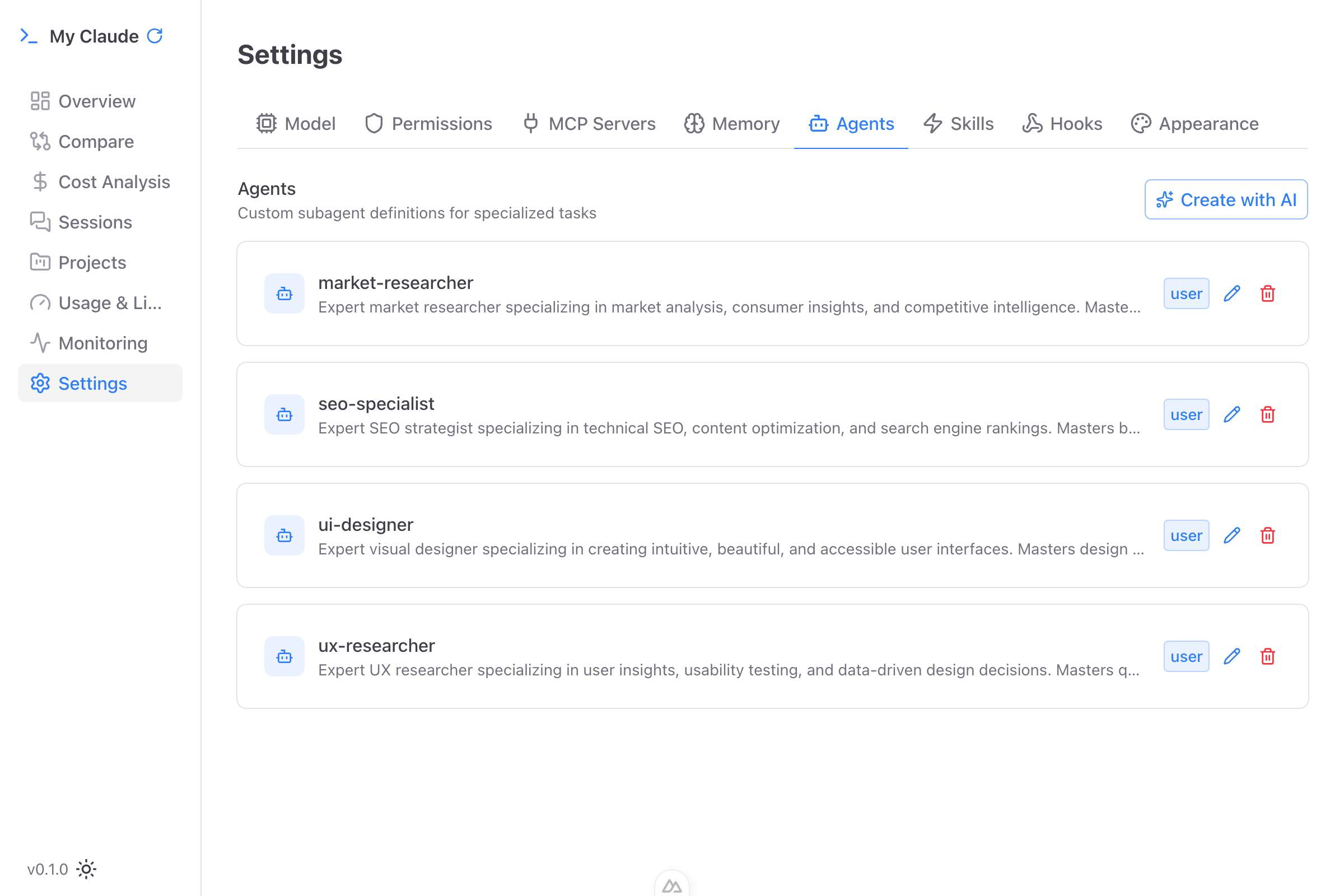Edit the ux-researcher agent

click(x=1232, y=656)
